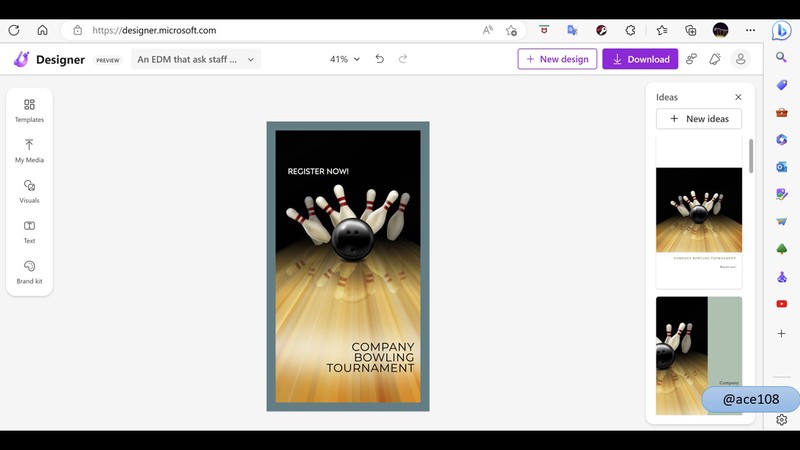This screenshot has width=800, height=450.
Task: Open the Designer account profile icon
Action: [740, 59]
